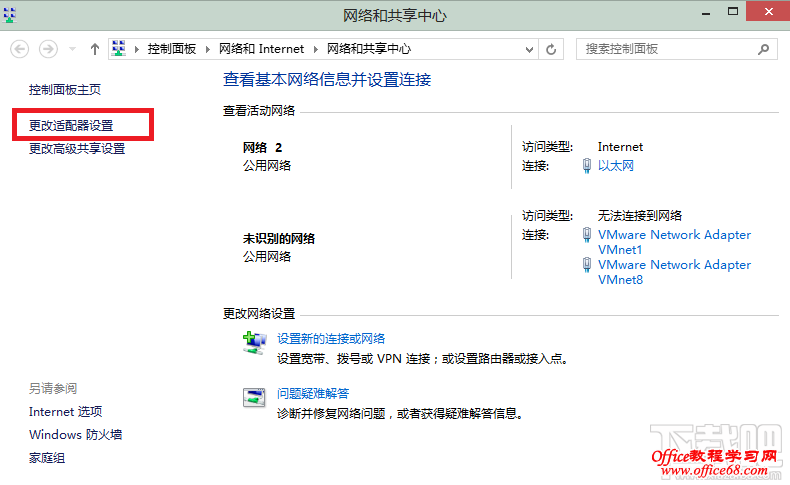The width and height of the screenshot is (790, 485).
Task: Open the recent locations dropdown arrow
Action: [73, 49]
